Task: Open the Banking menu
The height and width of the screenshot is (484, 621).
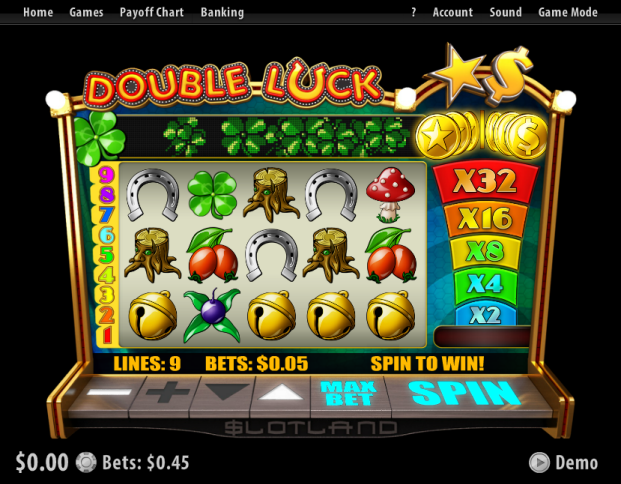Action: pyautogui.click(x=222, y=12)
